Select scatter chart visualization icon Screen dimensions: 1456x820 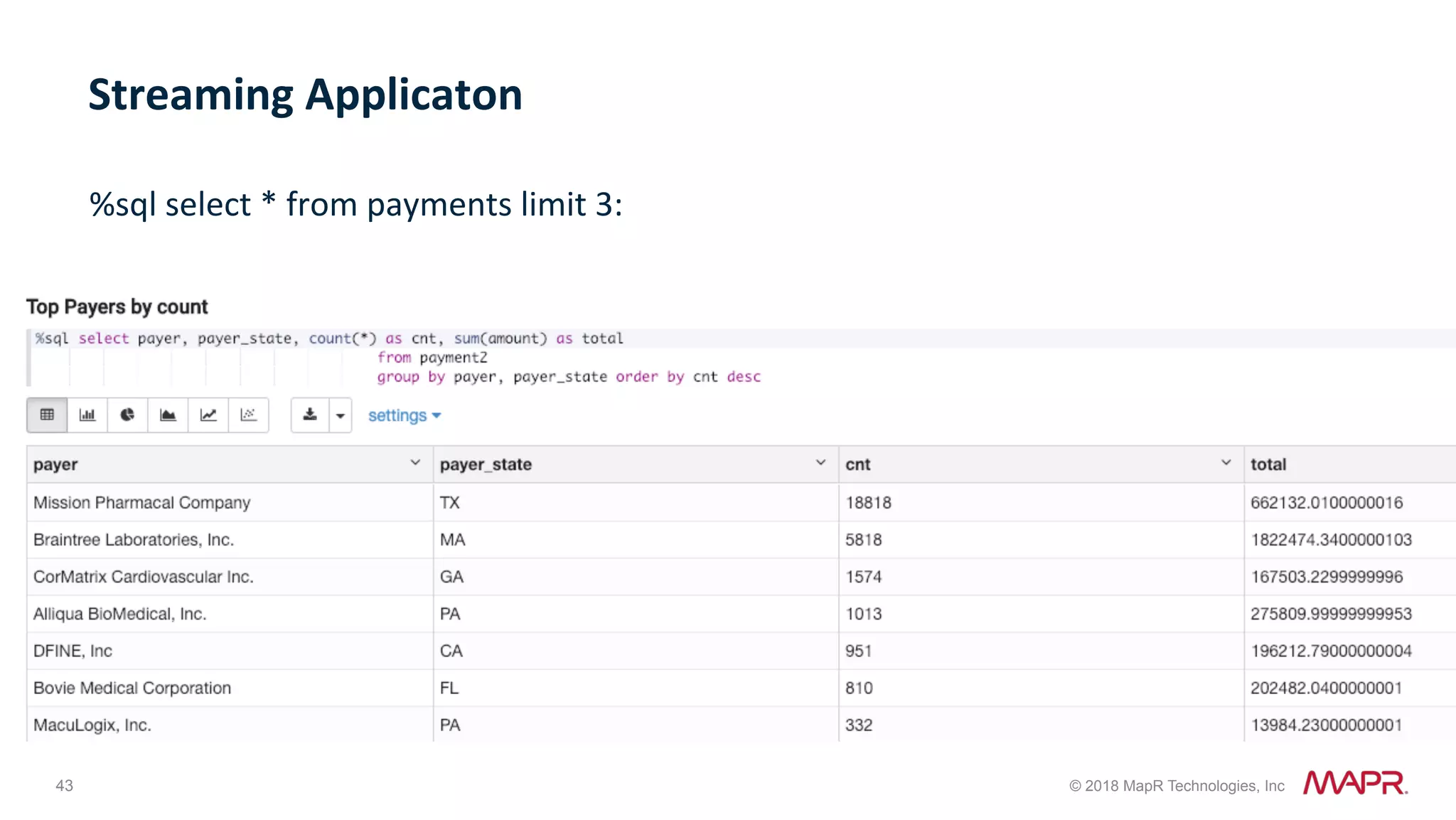click(x=248, y=415)
